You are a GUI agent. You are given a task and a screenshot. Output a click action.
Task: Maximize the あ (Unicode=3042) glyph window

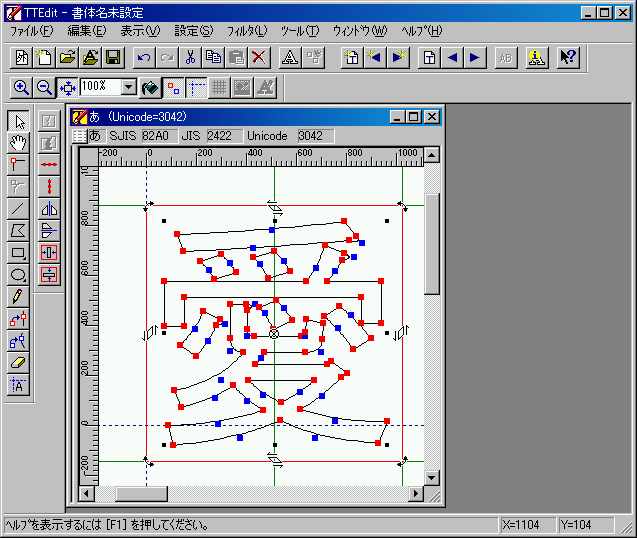click(x=414, y=117)
